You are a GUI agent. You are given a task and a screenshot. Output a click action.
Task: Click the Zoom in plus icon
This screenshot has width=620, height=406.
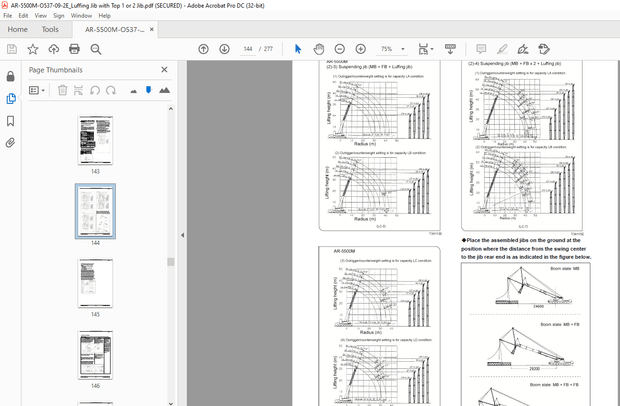360,49
